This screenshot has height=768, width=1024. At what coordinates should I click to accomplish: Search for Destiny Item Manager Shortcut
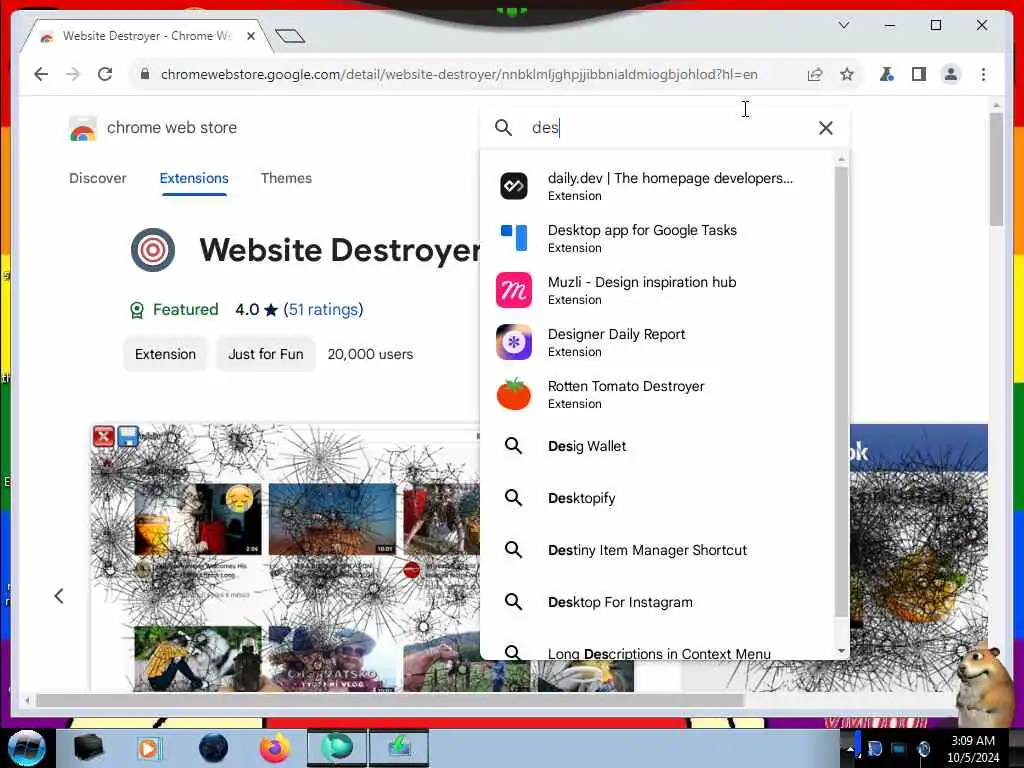(658, 550)
